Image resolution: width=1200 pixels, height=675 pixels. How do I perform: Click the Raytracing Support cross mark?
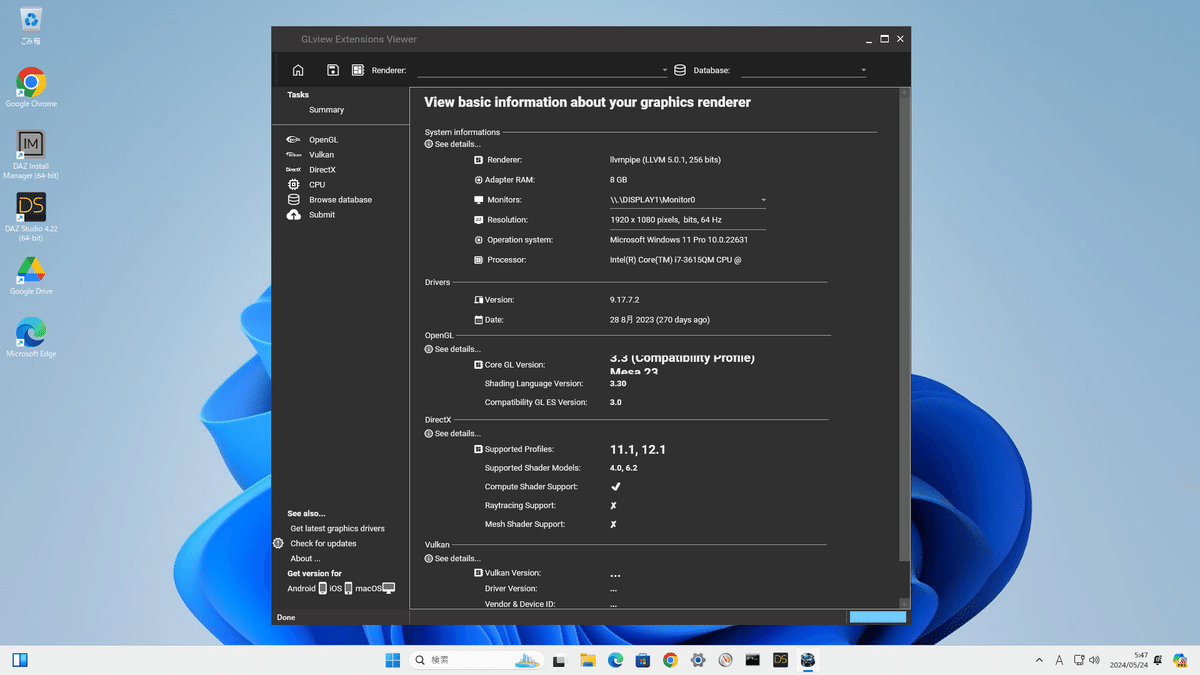pos(613,506)
